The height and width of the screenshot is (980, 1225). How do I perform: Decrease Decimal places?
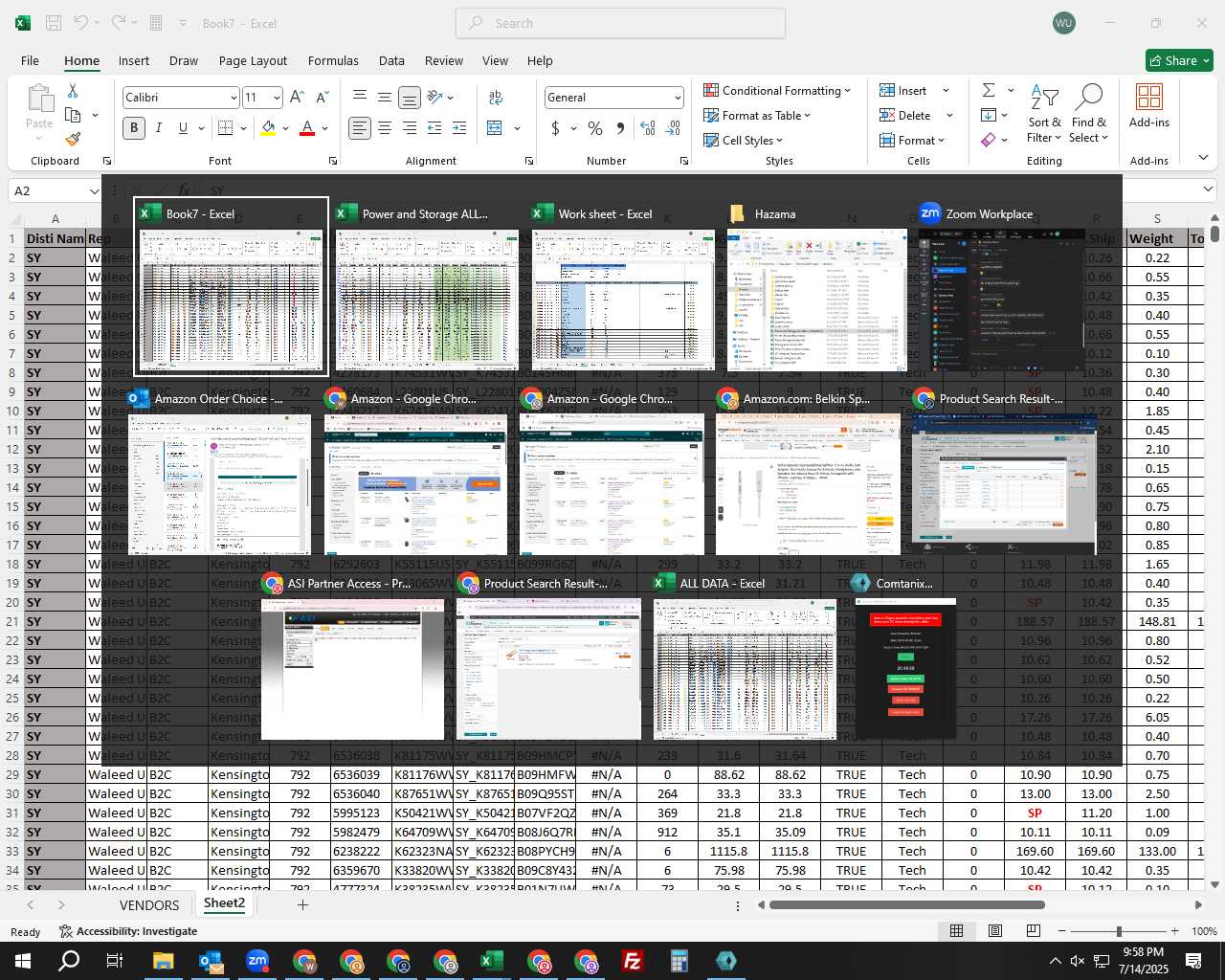673,127
